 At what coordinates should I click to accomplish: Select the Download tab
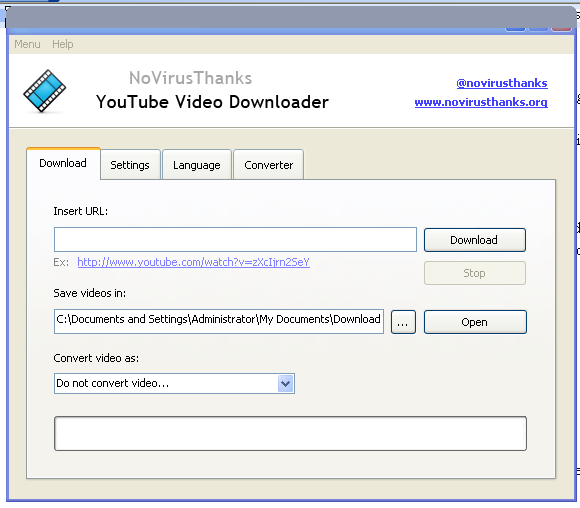click(63, 163)
